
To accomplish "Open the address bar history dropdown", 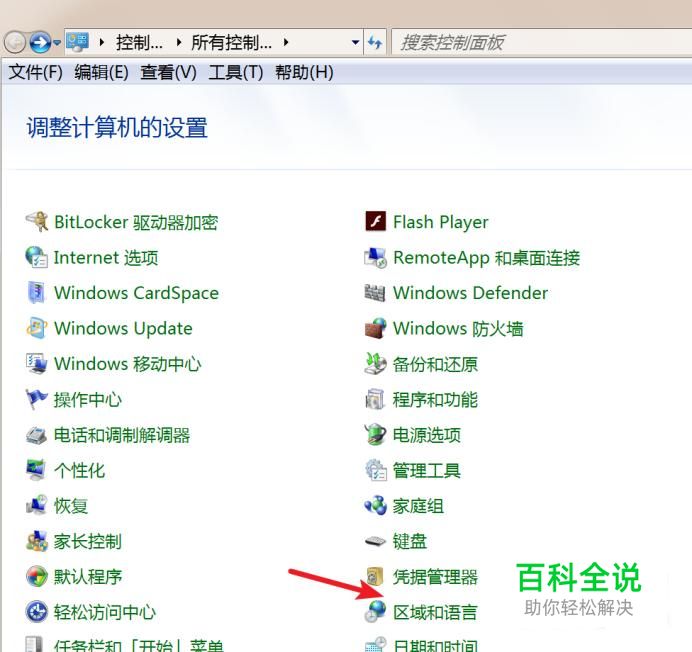I will click(355, 42).
